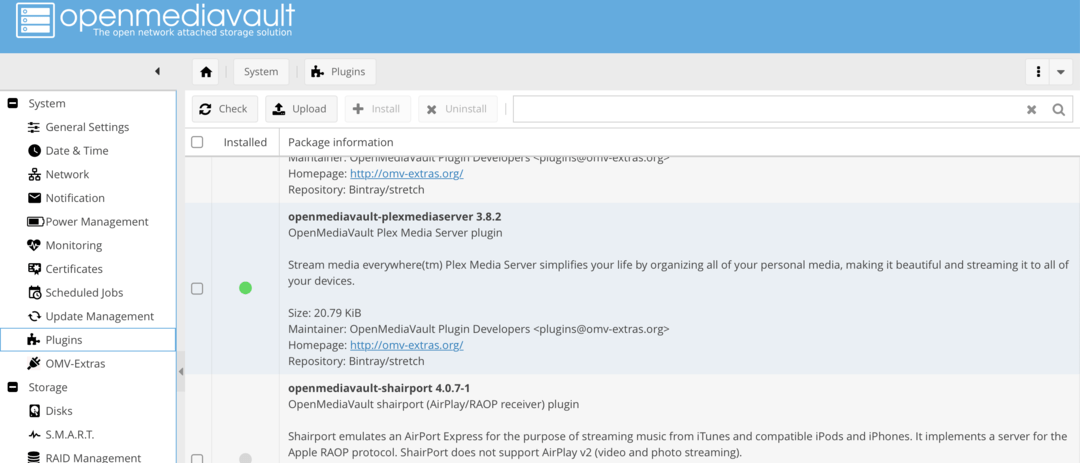Viewport: 1080px width, 463px height.
Task: Collapse the Storage tree section
Action: coord(12,387)
